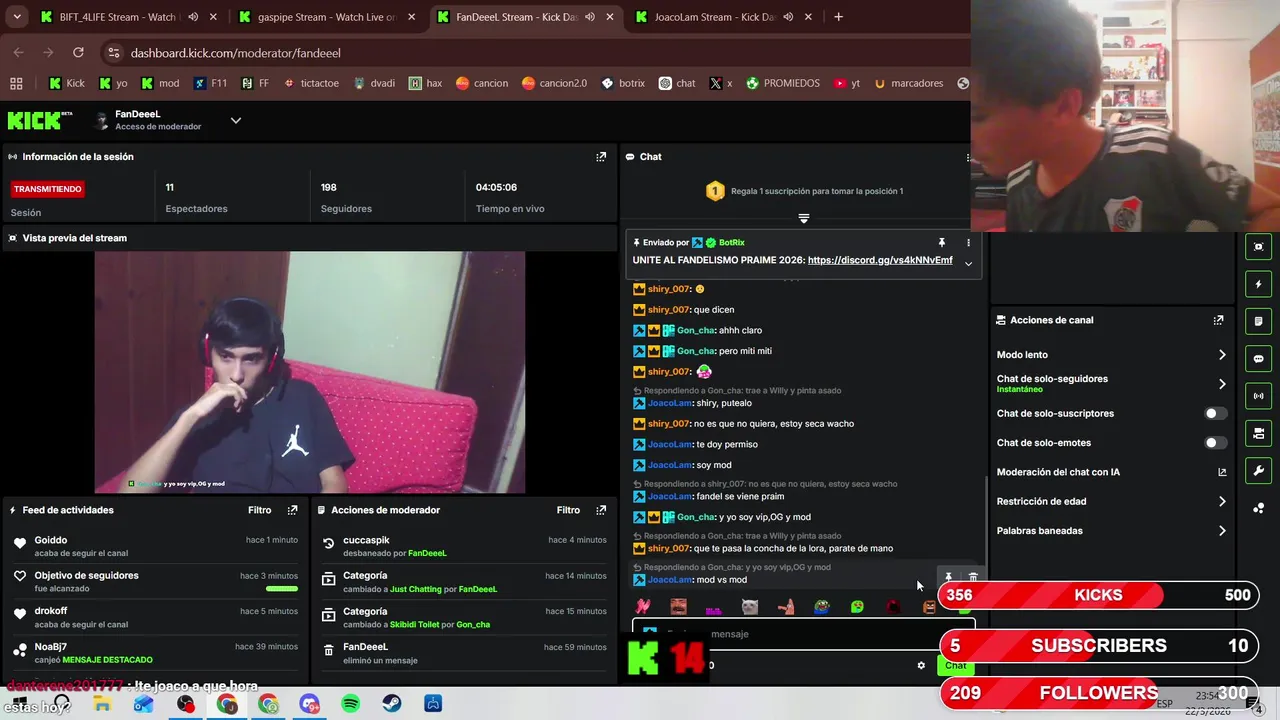This screenshot has height=720, width=1280.
Task: Click the browser address bar
Action: coord(530,52)
